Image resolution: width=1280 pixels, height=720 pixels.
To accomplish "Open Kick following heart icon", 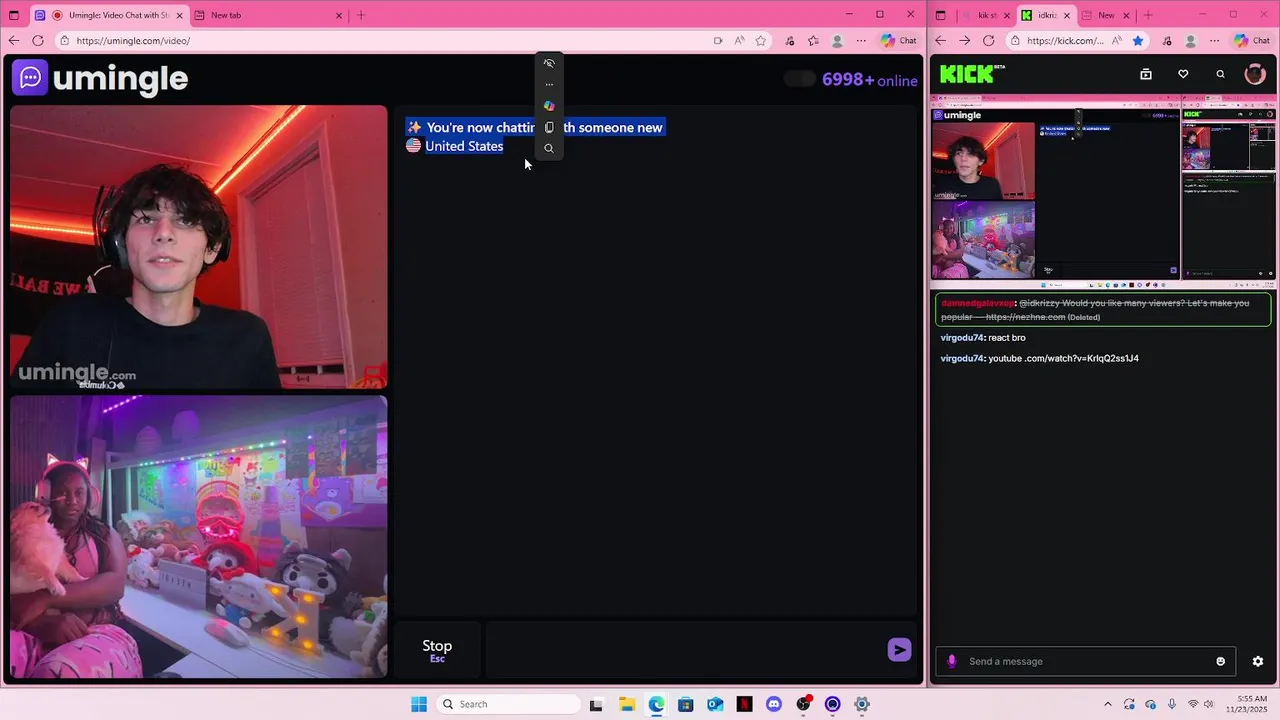I will (1183, 74).
